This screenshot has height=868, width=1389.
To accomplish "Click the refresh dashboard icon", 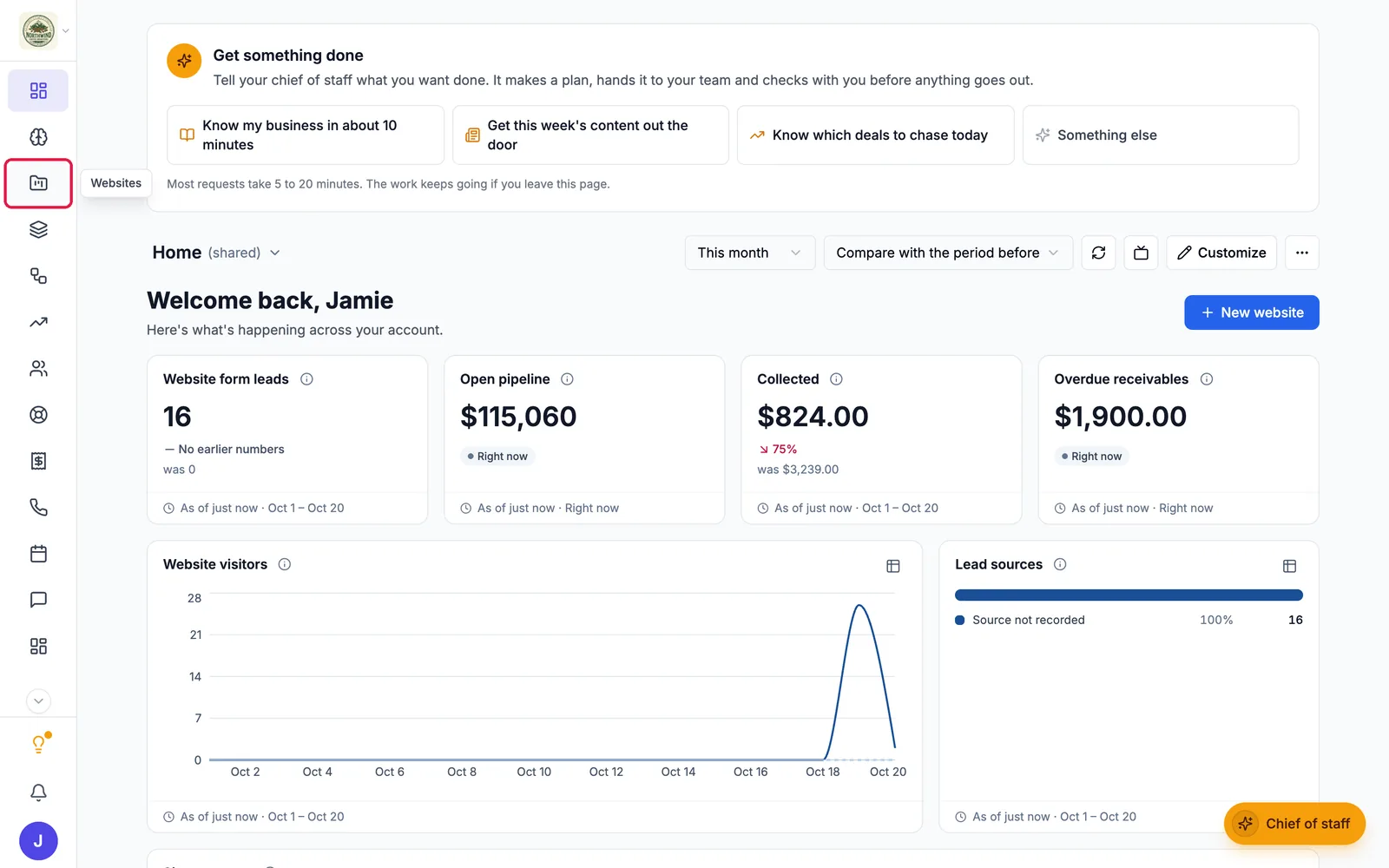I will (x=1098, y=253).
